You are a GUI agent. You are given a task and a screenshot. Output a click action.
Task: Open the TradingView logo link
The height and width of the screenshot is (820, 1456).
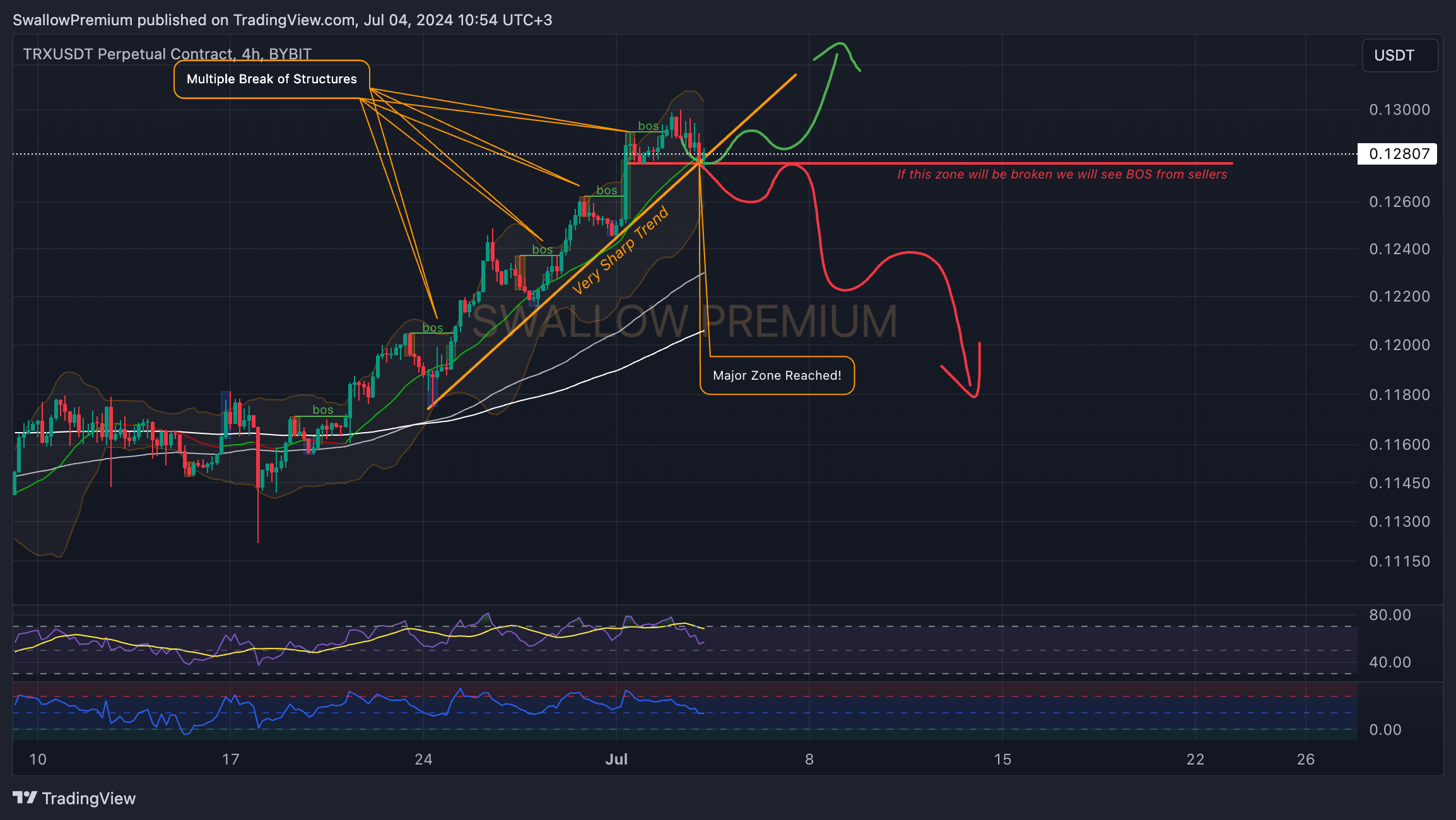[74, 799]
